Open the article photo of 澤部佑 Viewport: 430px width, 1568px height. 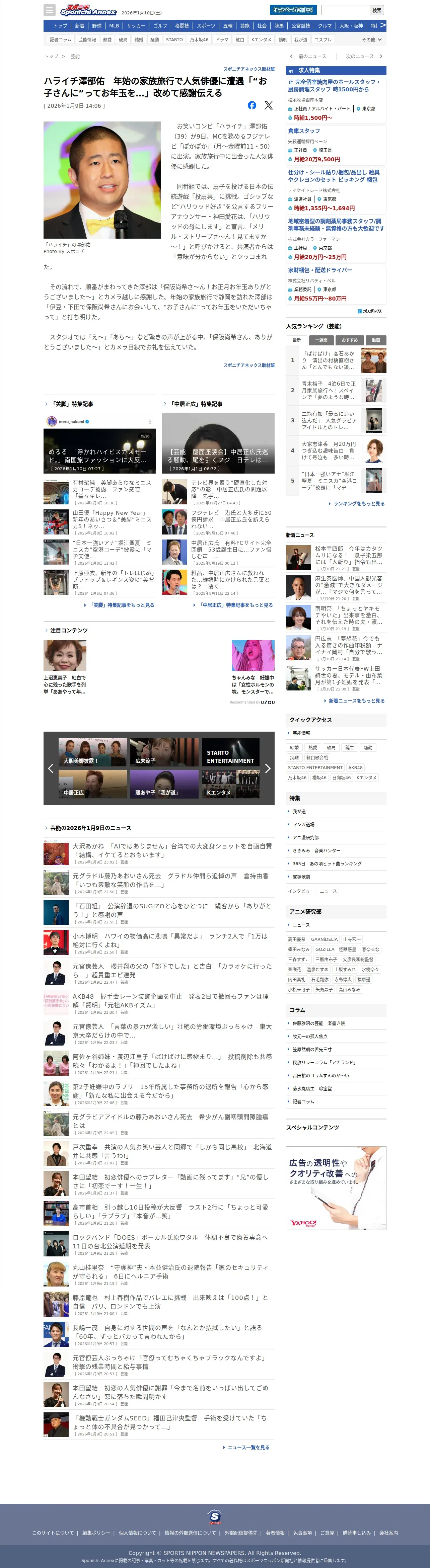[102, 180]
